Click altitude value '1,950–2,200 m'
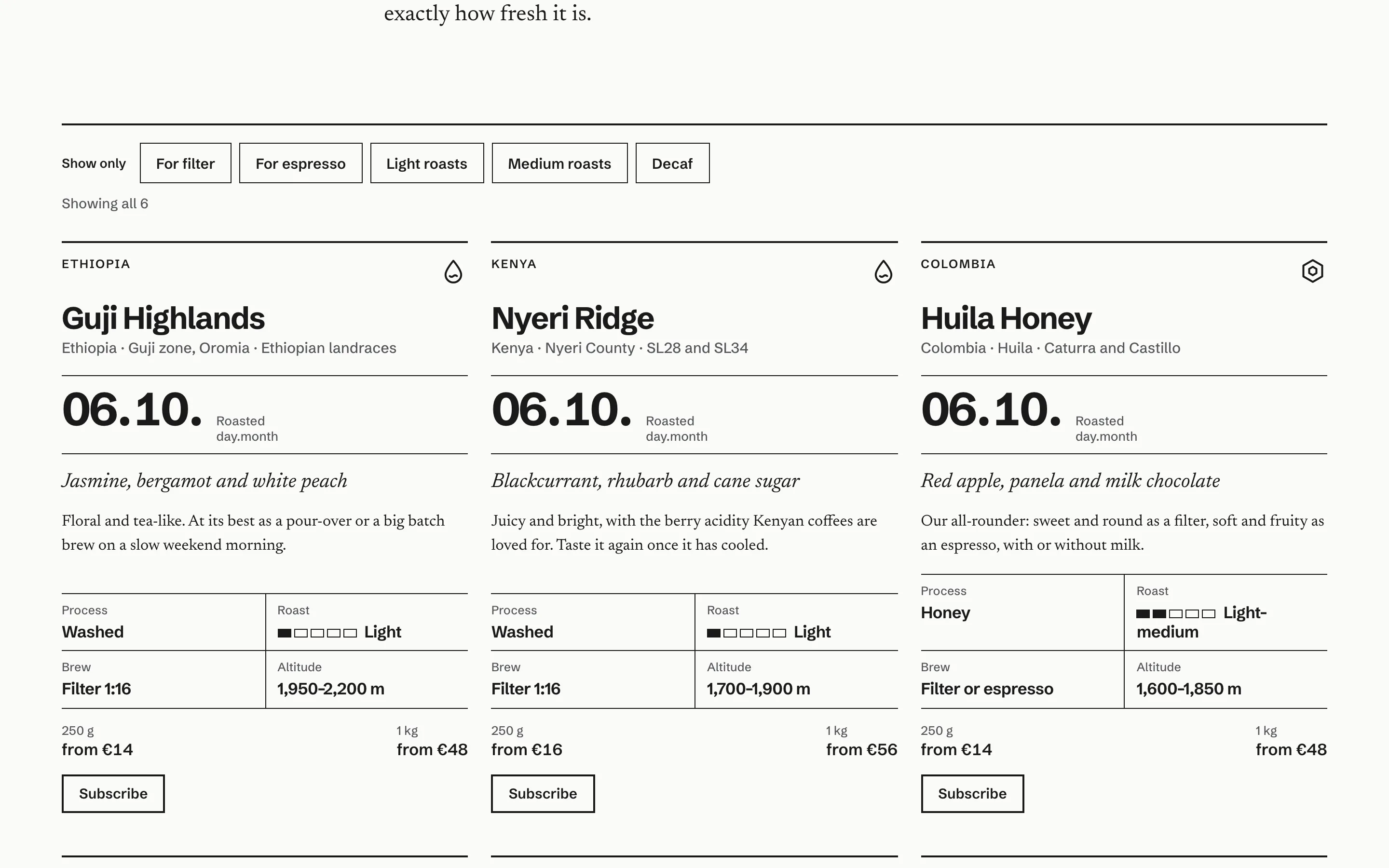 coord(330,689)
